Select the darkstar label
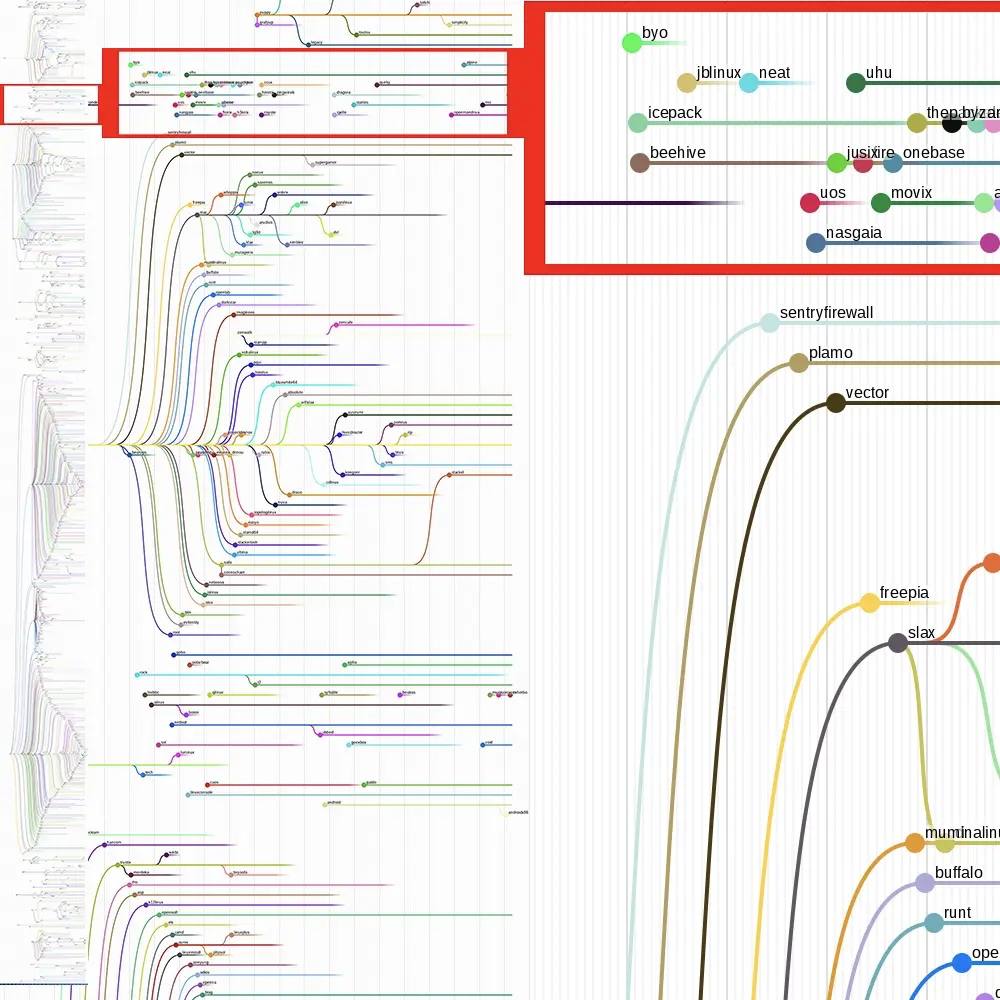The image size is (1000, 1000). point(228,302)
